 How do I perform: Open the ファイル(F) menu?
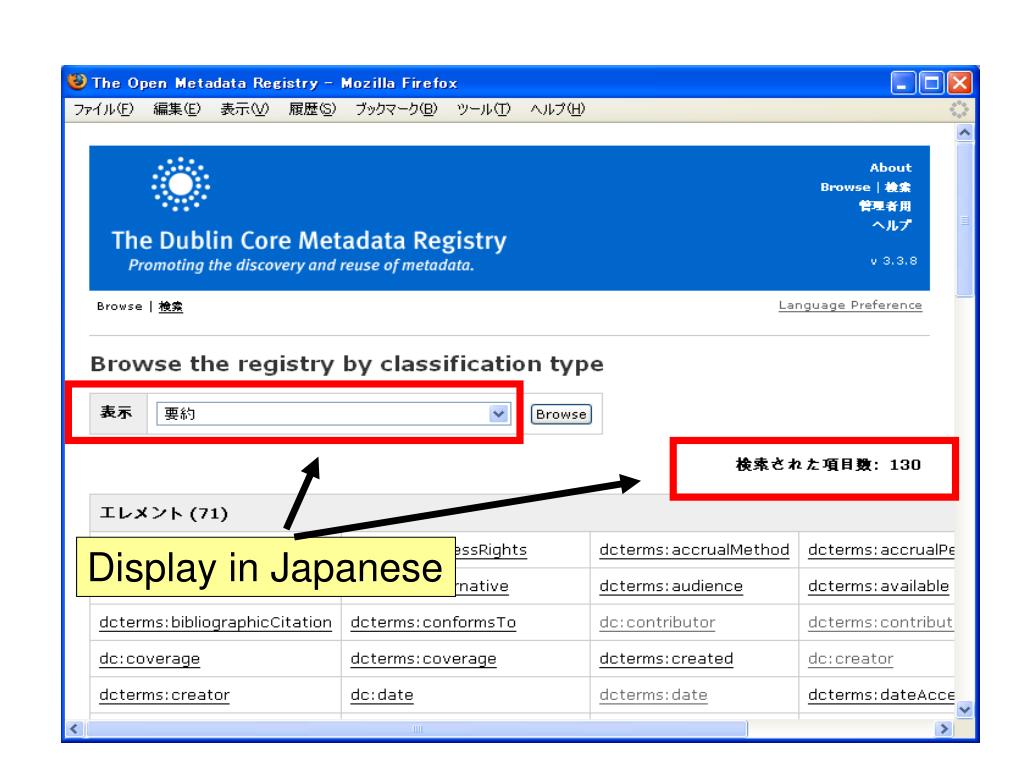coord(103,109)
